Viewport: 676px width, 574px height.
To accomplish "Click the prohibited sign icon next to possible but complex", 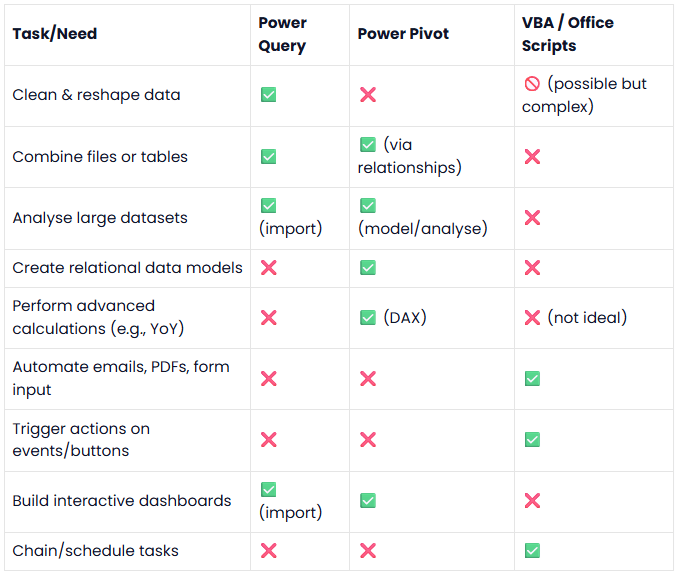I will (532, 83).
